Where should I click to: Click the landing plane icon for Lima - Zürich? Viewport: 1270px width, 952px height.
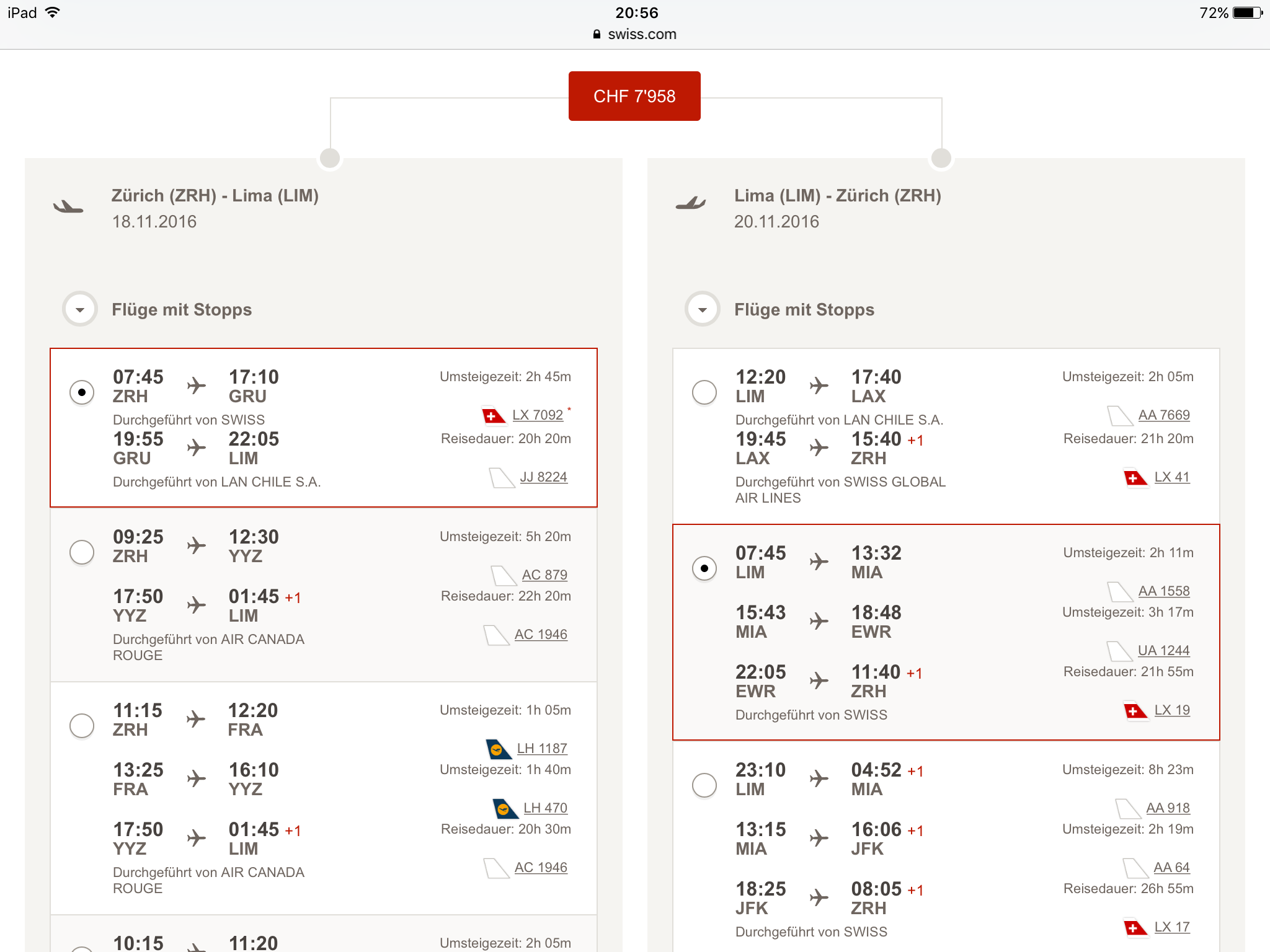(690, 203)
